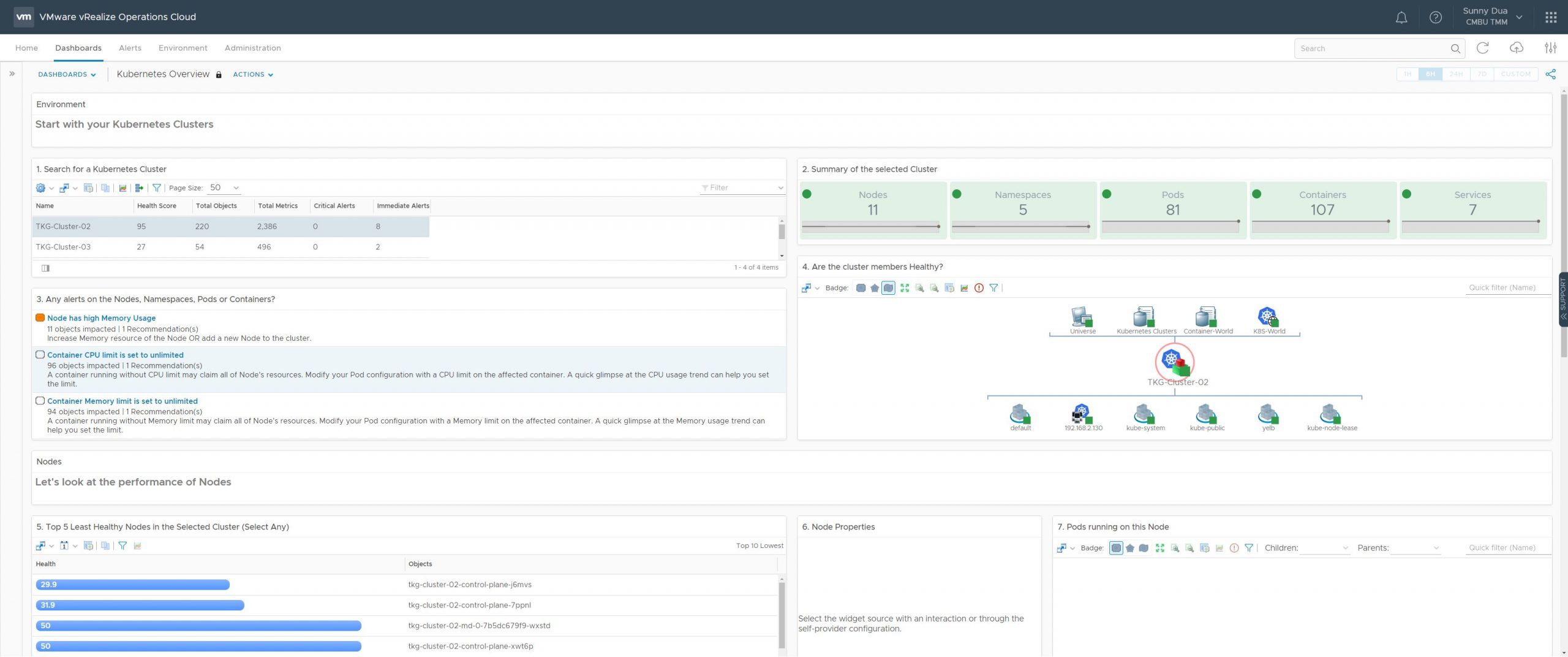Select the yelb namespace icon
This screenshot has height=657, width=1568.
[1268, 413]
